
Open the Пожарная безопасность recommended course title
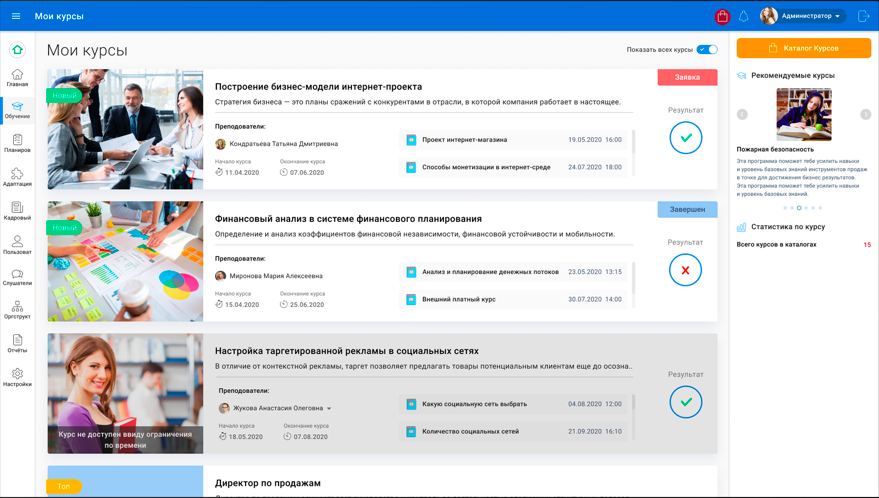775,149
